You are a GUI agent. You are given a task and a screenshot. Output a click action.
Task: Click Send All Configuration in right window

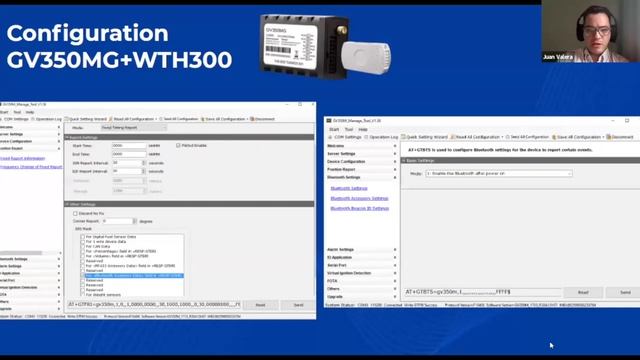[x=527, y=137]
